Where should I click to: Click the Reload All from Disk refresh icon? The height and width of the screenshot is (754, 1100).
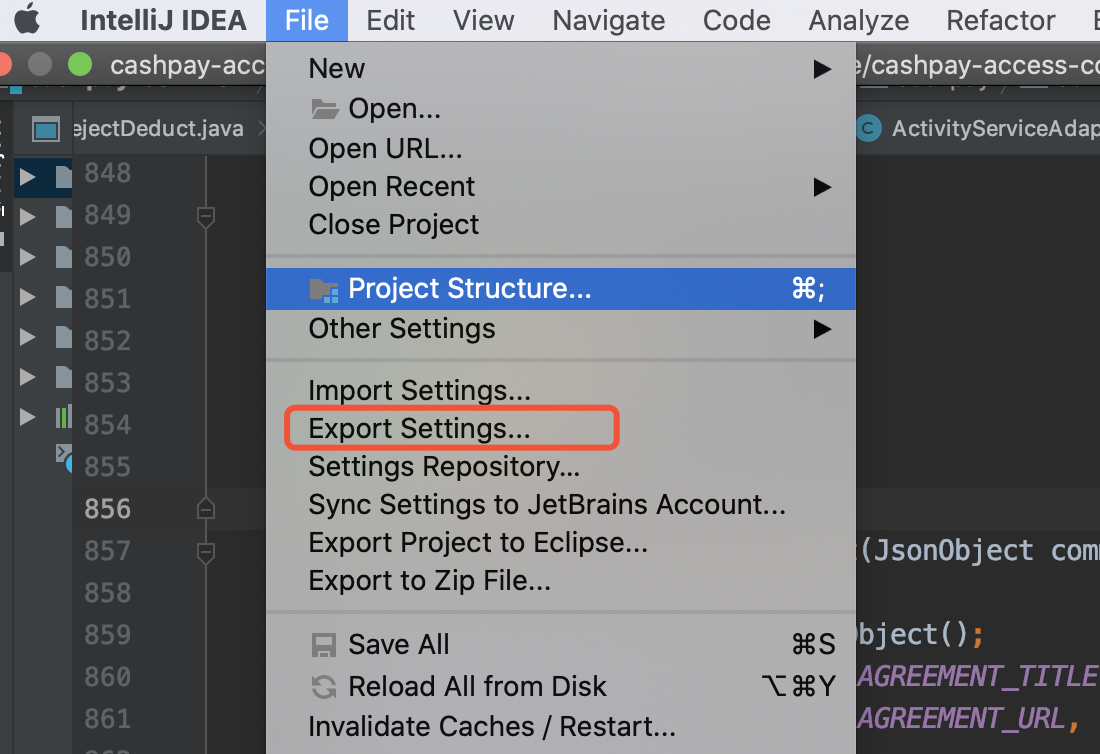coord(324,687)
